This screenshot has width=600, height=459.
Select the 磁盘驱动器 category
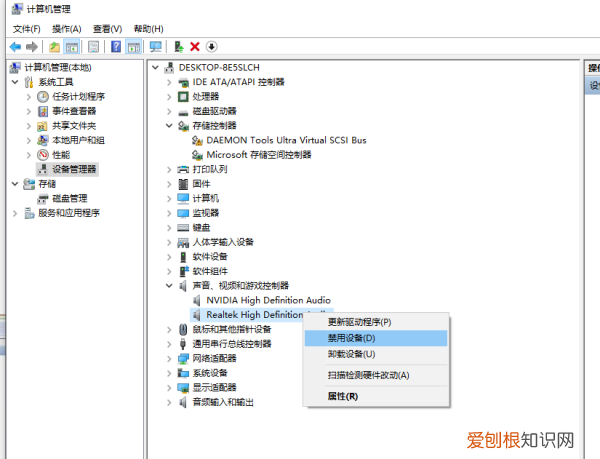[214, 111]
